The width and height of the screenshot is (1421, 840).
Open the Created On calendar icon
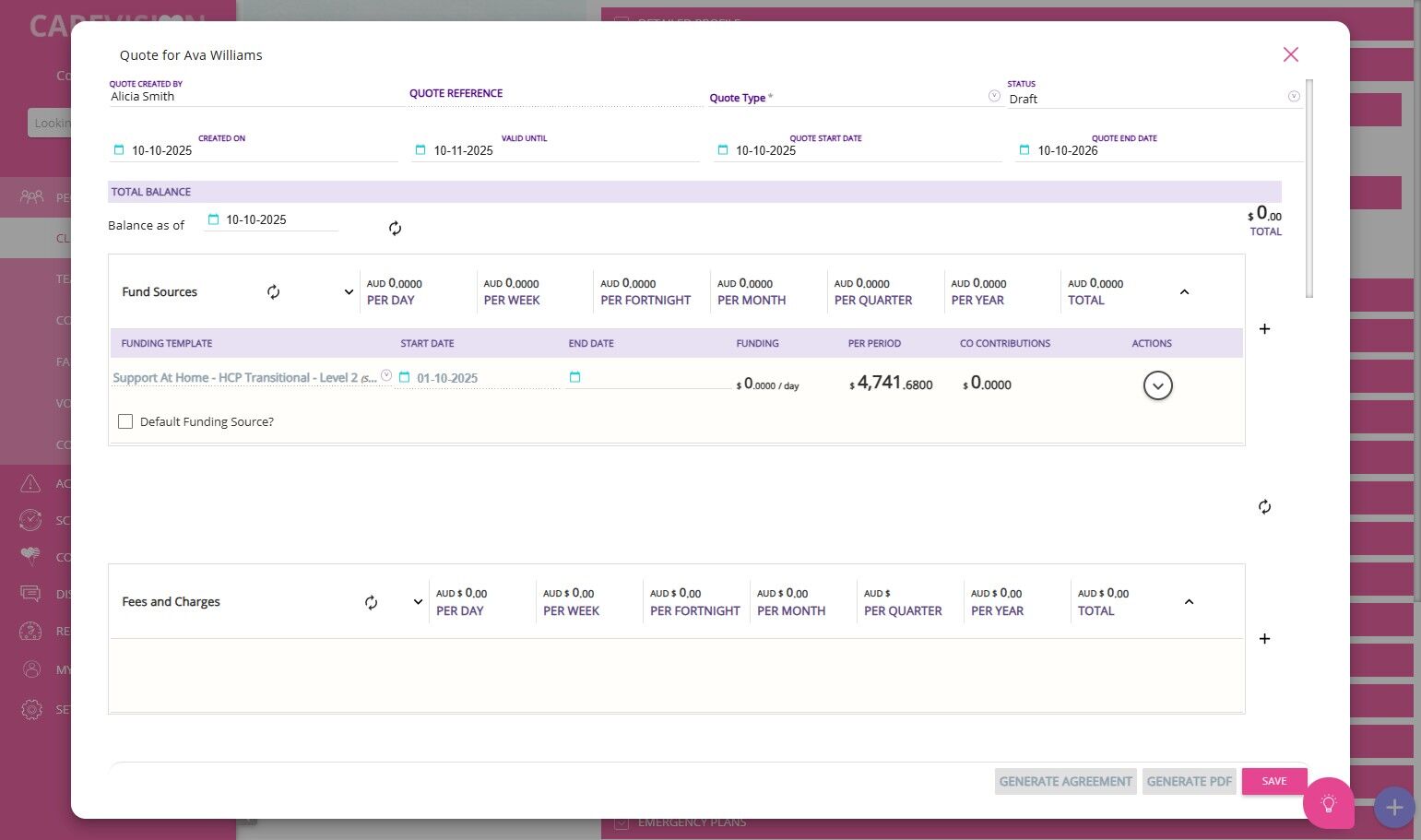(x=119, y=149)
